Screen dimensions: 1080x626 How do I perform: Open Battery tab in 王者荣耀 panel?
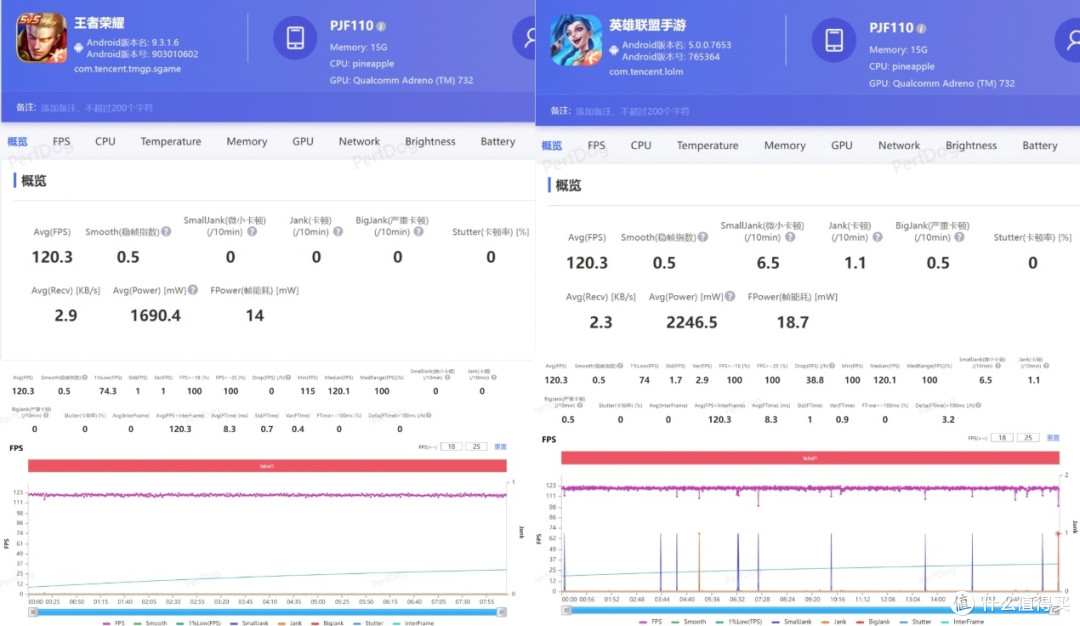498,141
